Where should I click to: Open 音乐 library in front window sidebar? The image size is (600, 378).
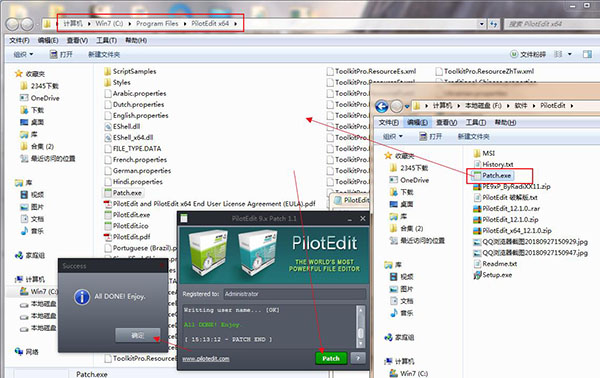point(402,313)
